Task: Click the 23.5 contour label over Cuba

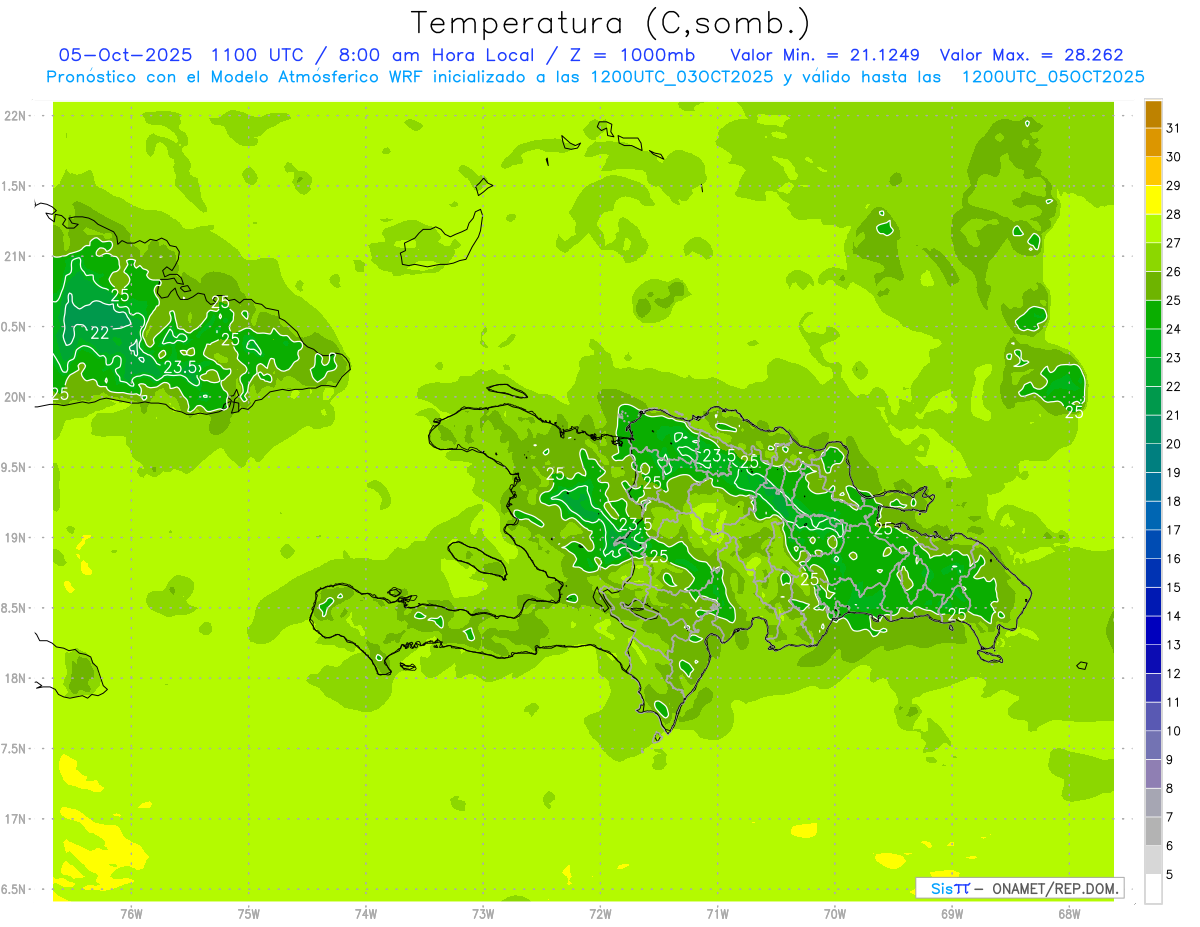Action: 181,367
